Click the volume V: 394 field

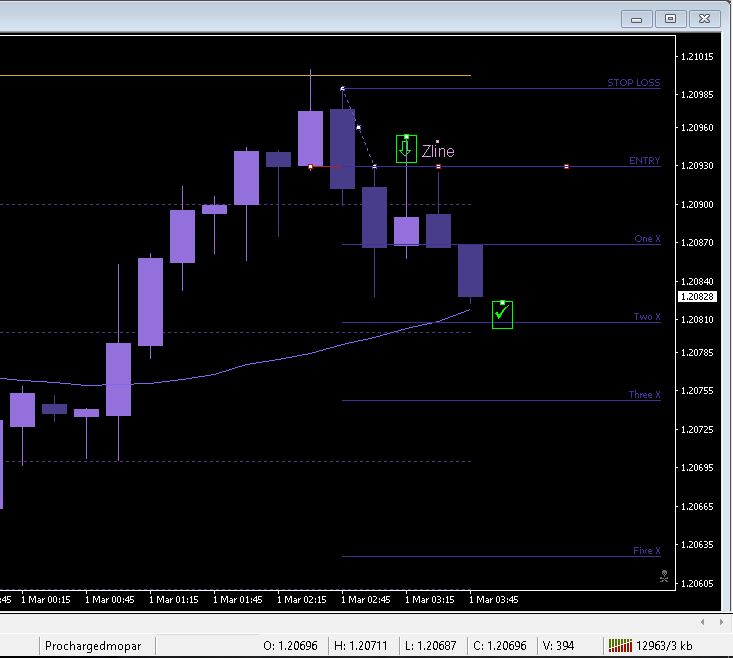pyautogui.click(x=558, y=646)
